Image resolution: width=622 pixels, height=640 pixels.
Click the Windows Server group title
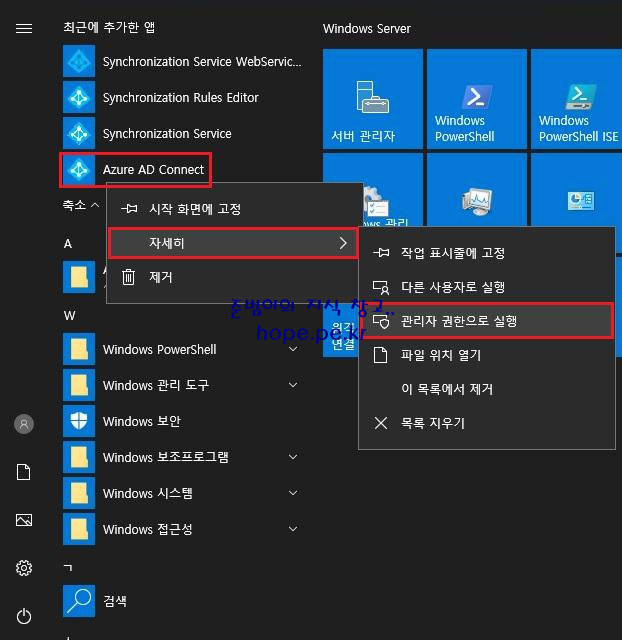[367, 29]
